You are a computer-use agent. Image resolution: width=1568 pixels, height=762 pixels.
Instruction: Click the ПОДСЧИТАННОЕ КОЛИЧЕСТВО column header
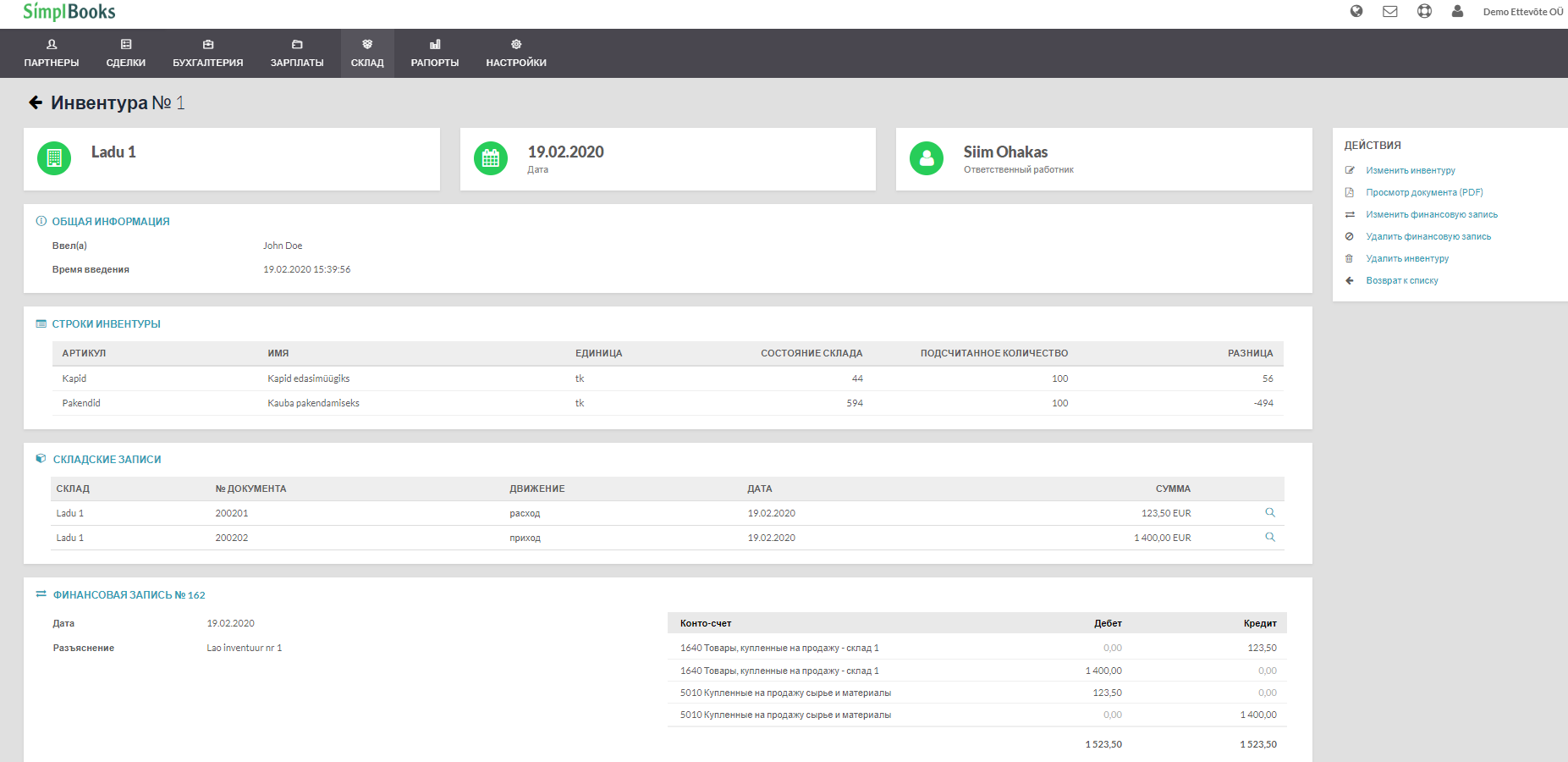(x=994, y=353)
